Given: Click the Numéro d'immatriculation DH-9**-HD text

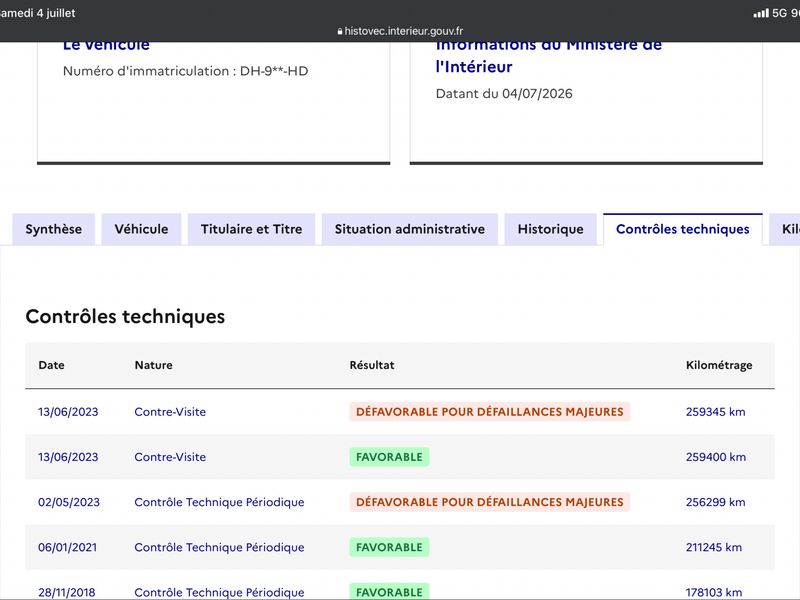Looking at the screenshot, I should 185,71.
